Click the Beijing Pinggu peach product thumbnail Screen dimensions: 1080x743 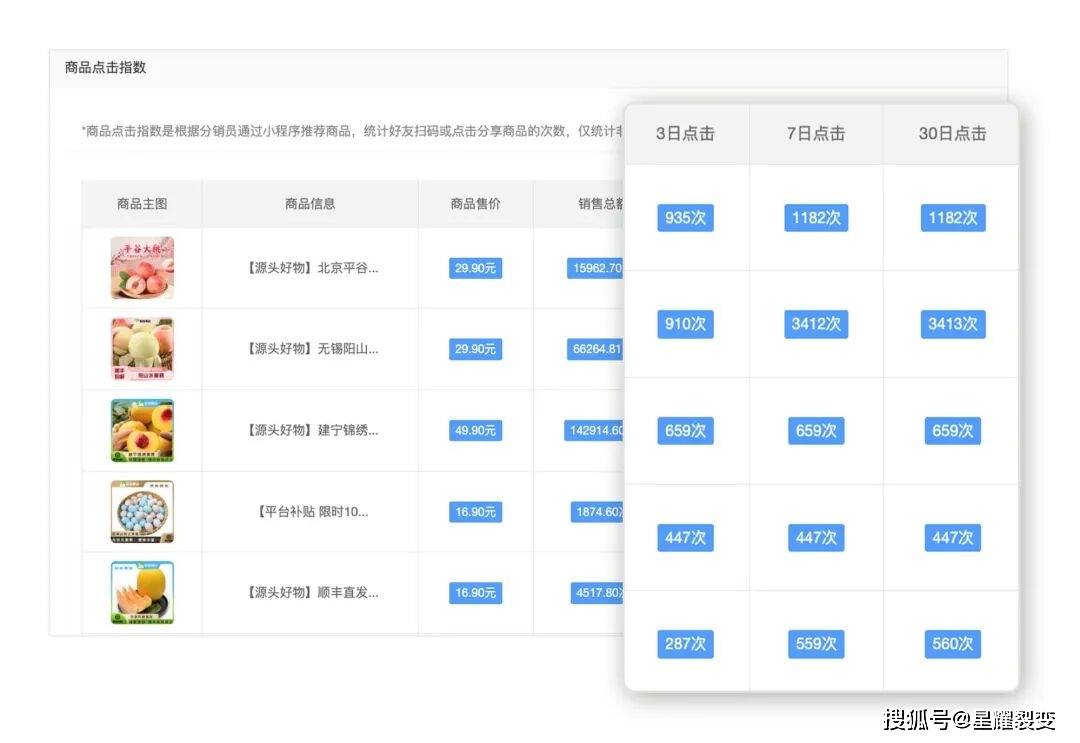coord(142,268)
